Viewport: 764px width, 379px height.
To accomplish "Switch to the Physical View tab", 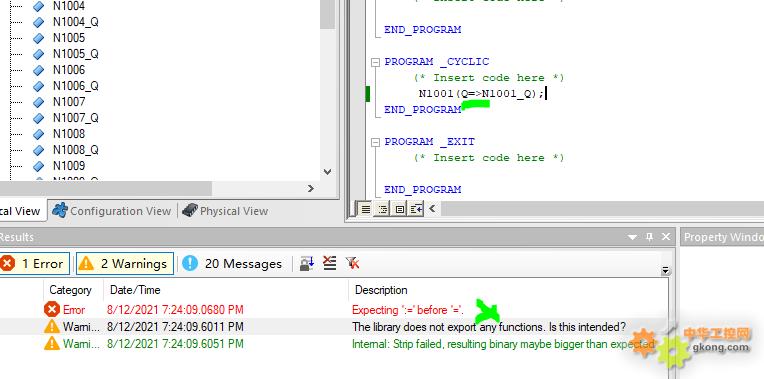I will point(225,211).
